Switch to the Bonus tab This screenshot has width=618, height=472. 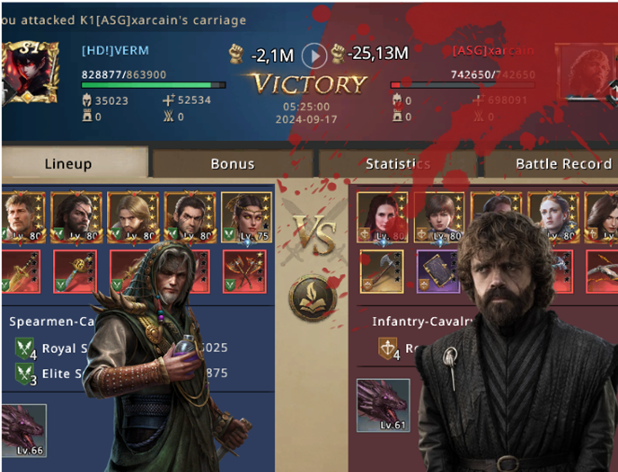coord(233,164)
